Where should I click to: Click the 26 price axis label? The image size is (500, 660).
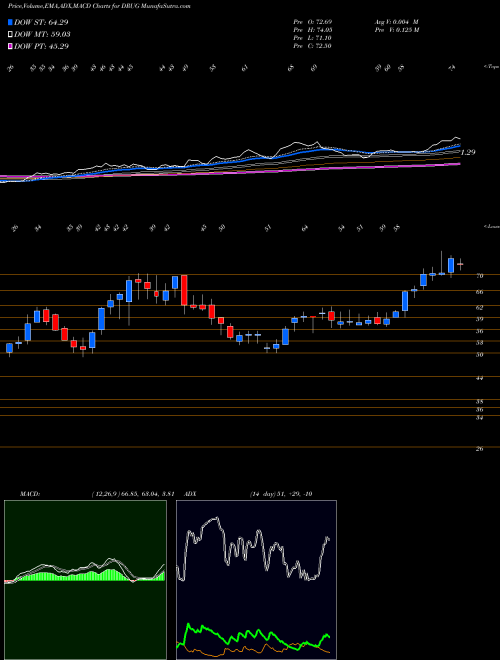coord(479,449)
